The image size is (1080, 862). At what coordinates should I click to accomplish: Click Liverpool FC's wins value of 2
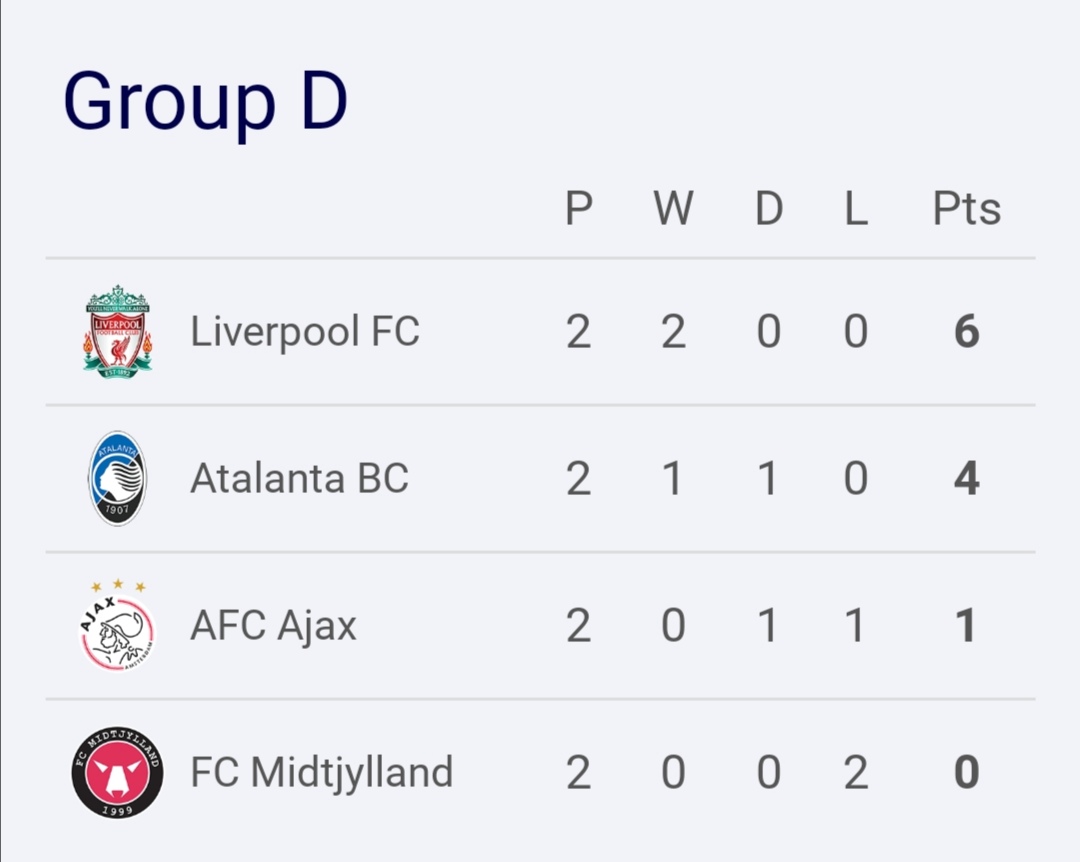673,331
